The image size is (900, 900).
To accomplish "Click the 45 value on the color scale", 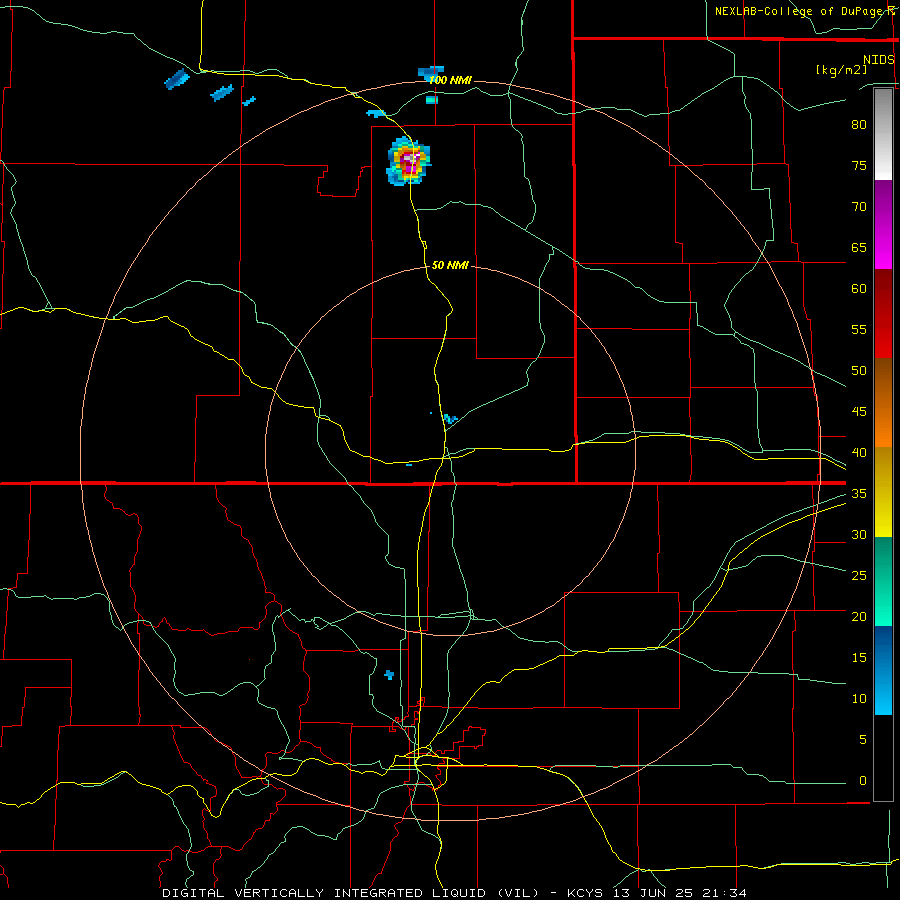I will [x=859, y=412].
